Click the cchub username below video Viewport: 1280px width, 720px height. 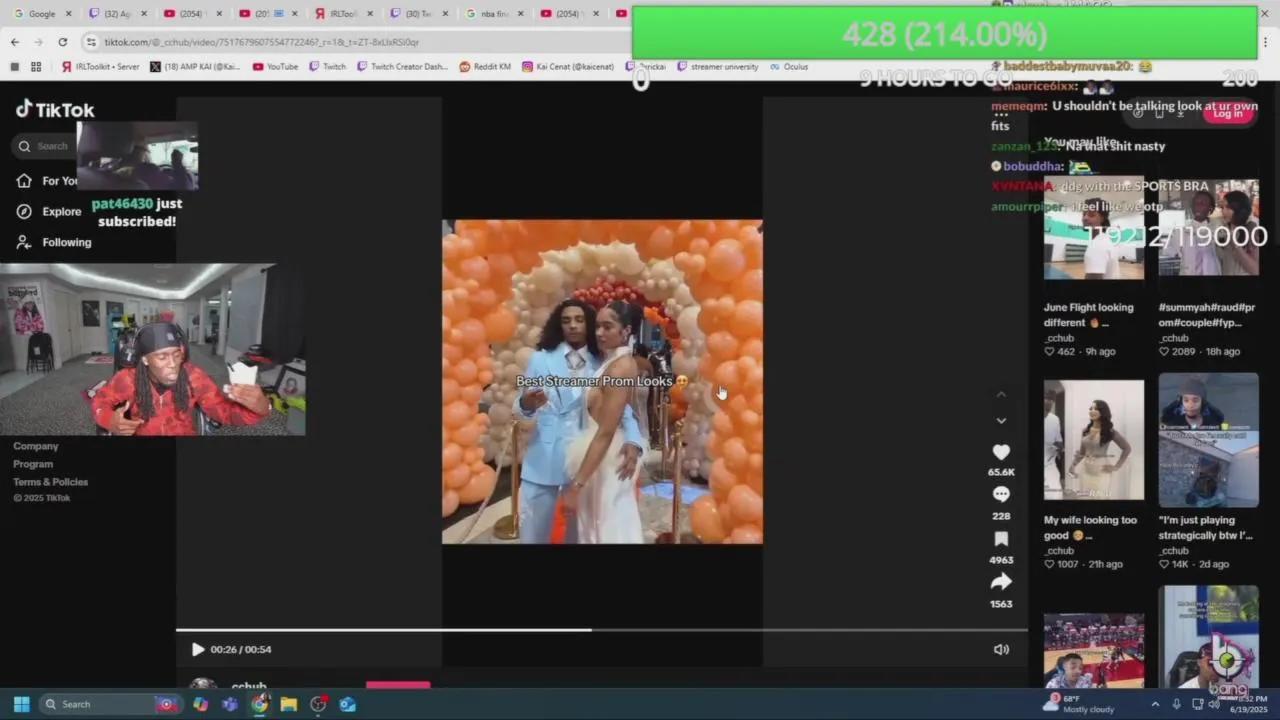point(249,687)
